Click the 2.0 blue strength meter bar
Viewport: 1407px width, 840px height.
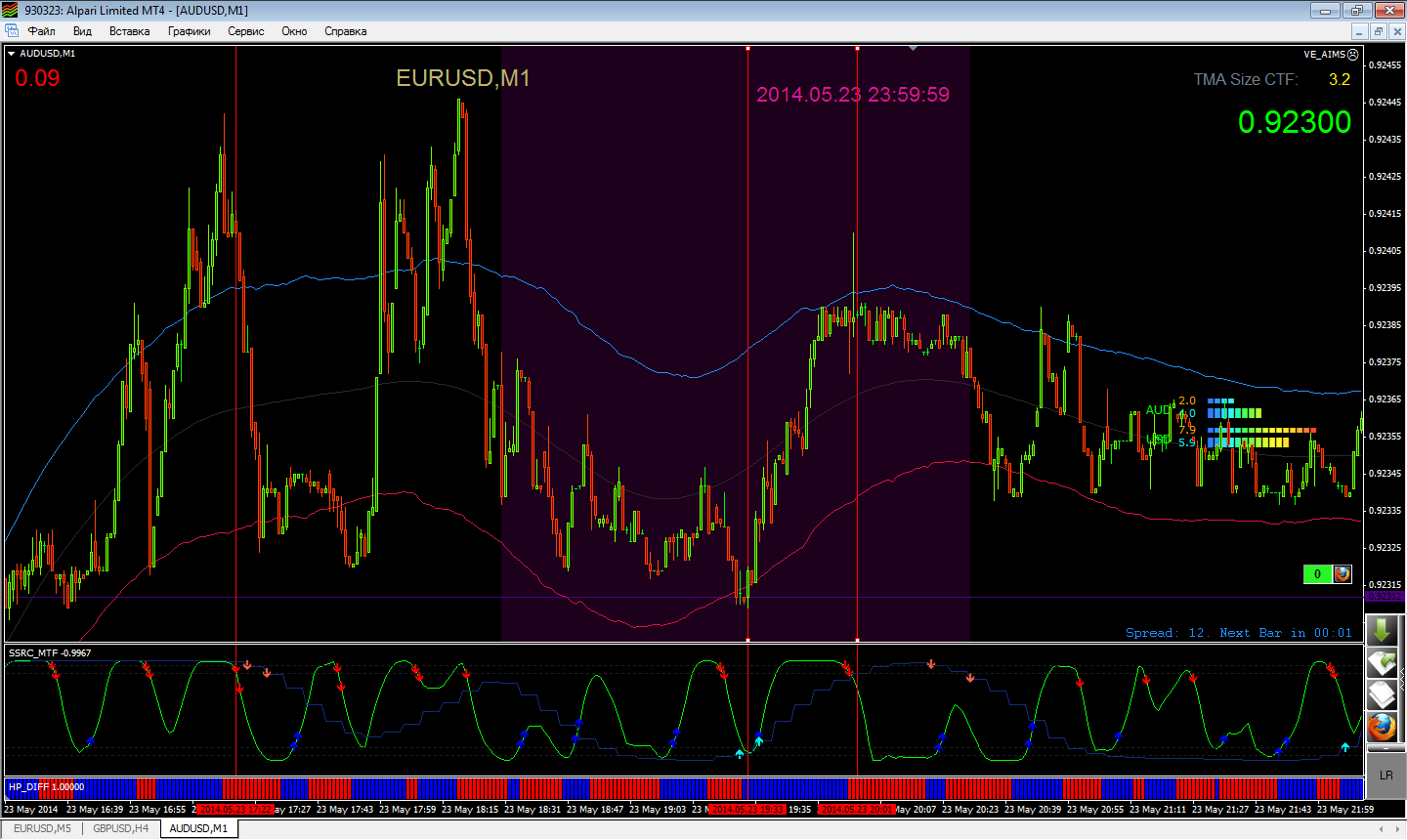click(1220, 400)
